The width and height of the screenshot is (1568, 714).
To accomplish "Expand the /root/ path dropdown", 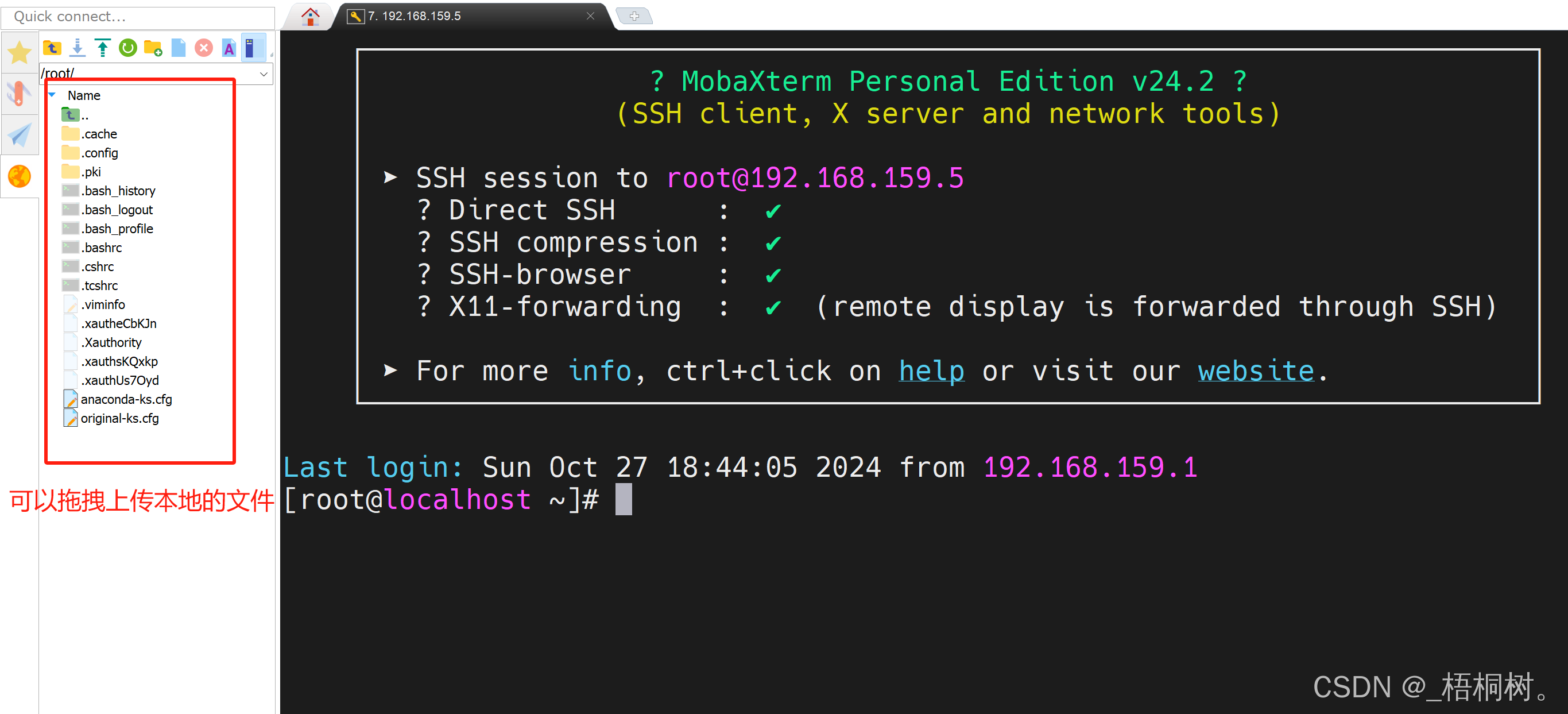I will (264, 74).
